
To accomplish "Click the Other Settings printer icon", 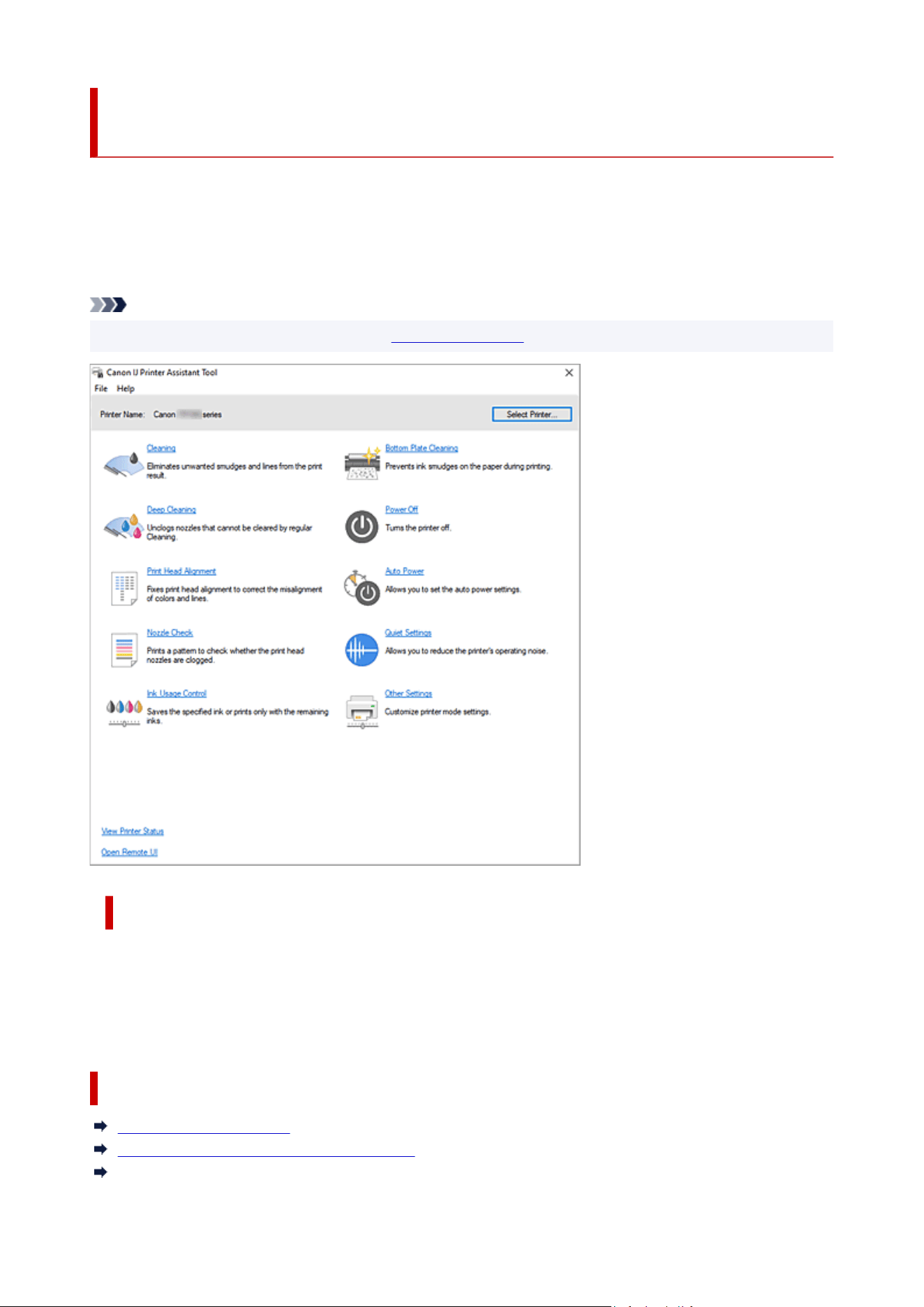I will [x=362, y=711].
